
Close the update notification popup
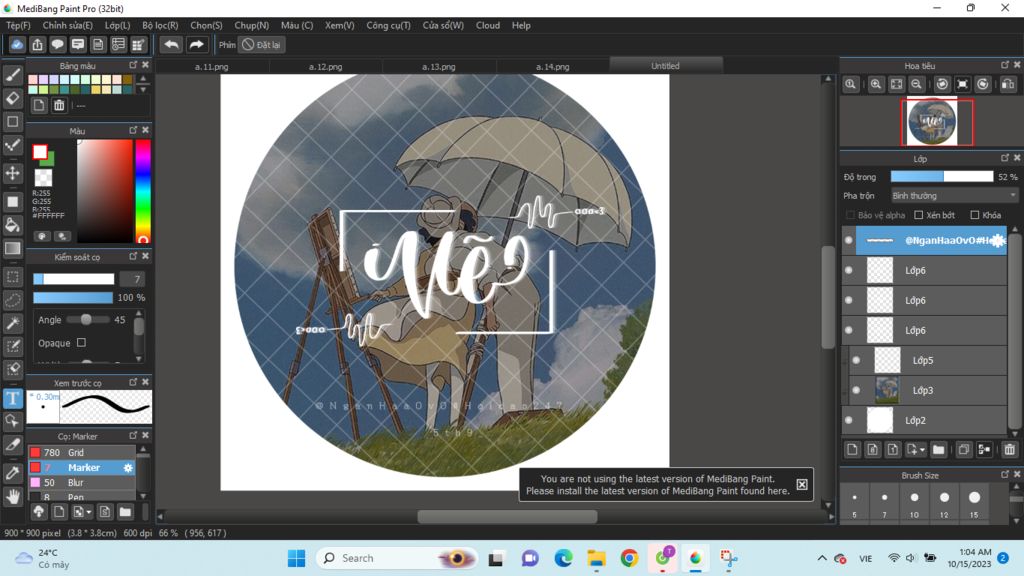pyautogui.click(x=801, y=484)
